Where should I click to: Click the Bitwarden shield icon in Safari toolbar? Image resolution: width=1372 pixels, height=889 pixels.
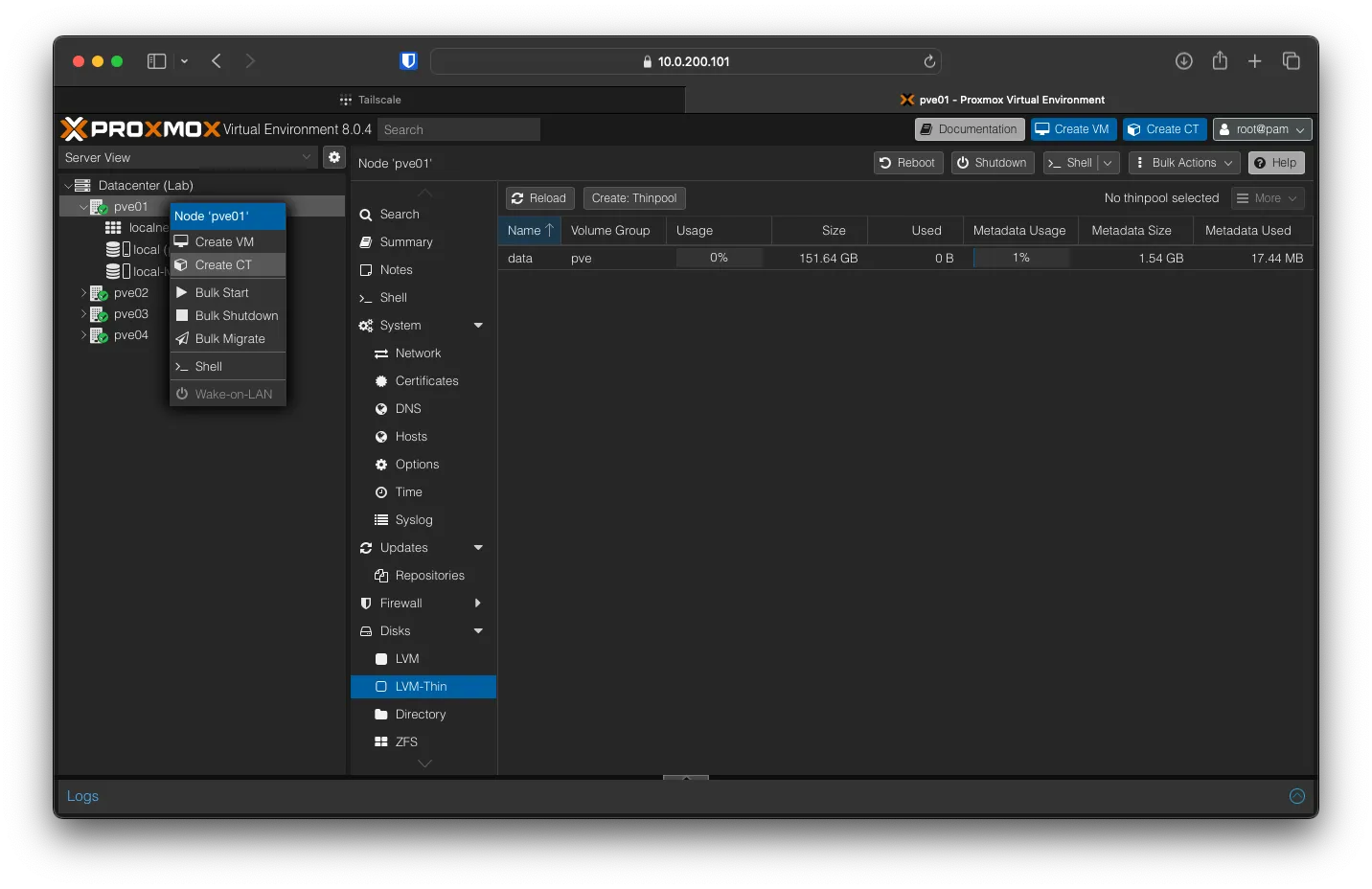click(408, 61)
